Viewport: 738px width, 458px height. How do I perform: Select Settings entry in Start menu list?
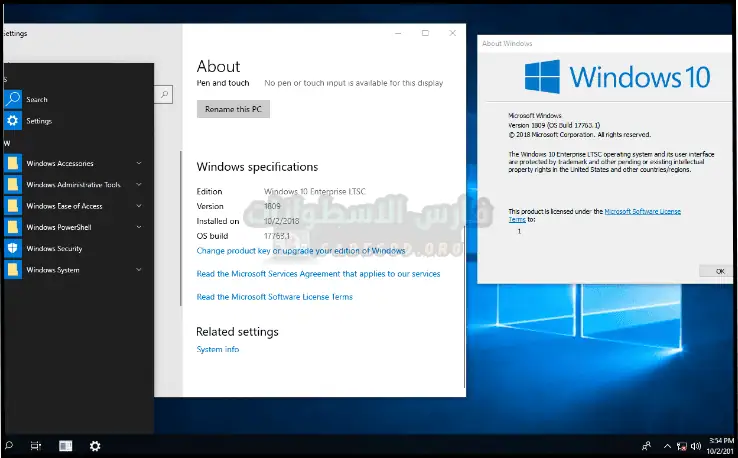click(x=79, y=121)
